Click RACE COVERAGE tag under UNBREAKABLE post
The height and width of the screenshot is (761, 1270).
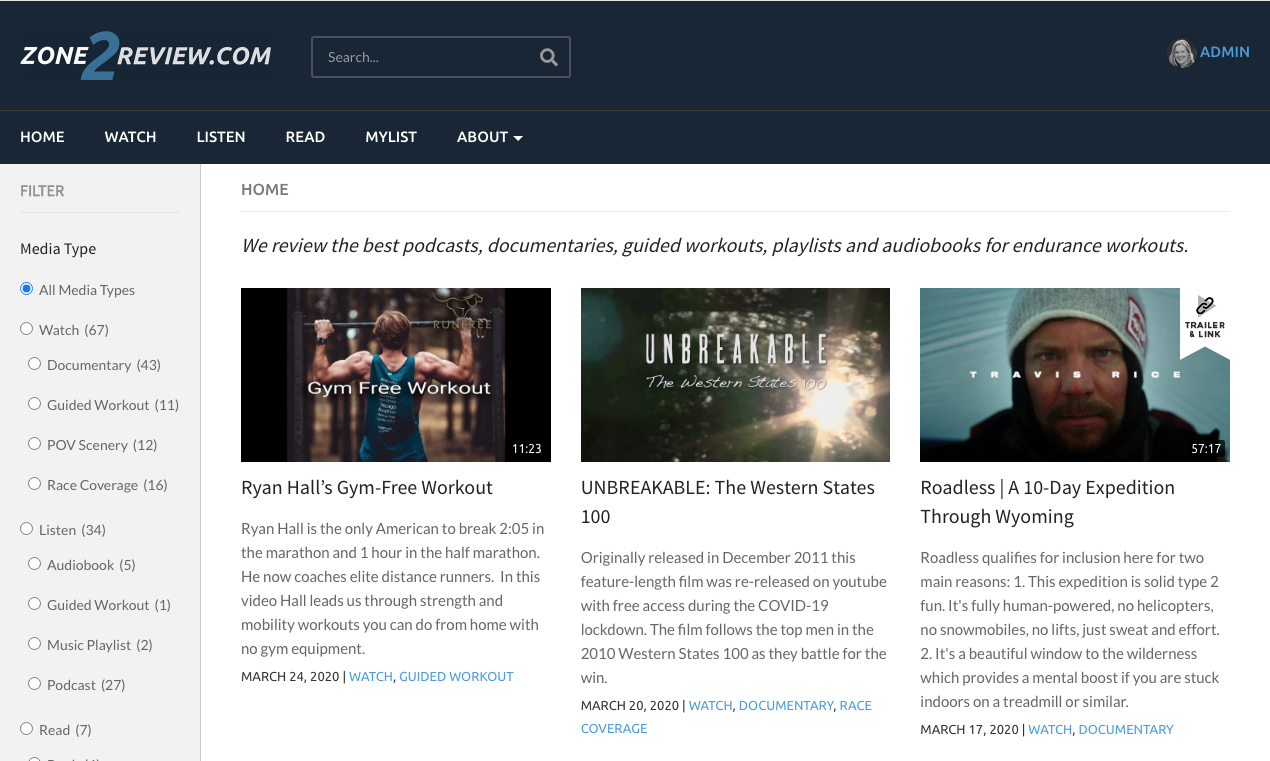click(726, 717)
